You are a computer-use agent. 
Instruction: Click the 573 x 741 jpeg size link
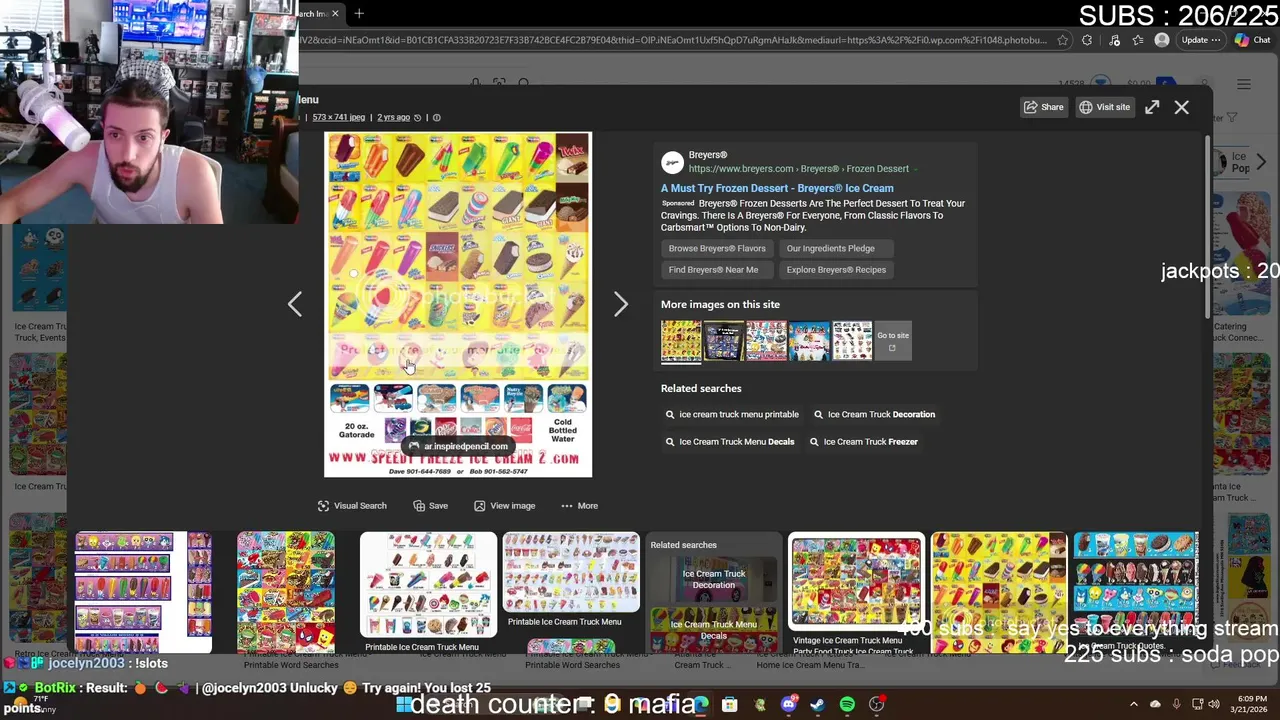(338, 118)
